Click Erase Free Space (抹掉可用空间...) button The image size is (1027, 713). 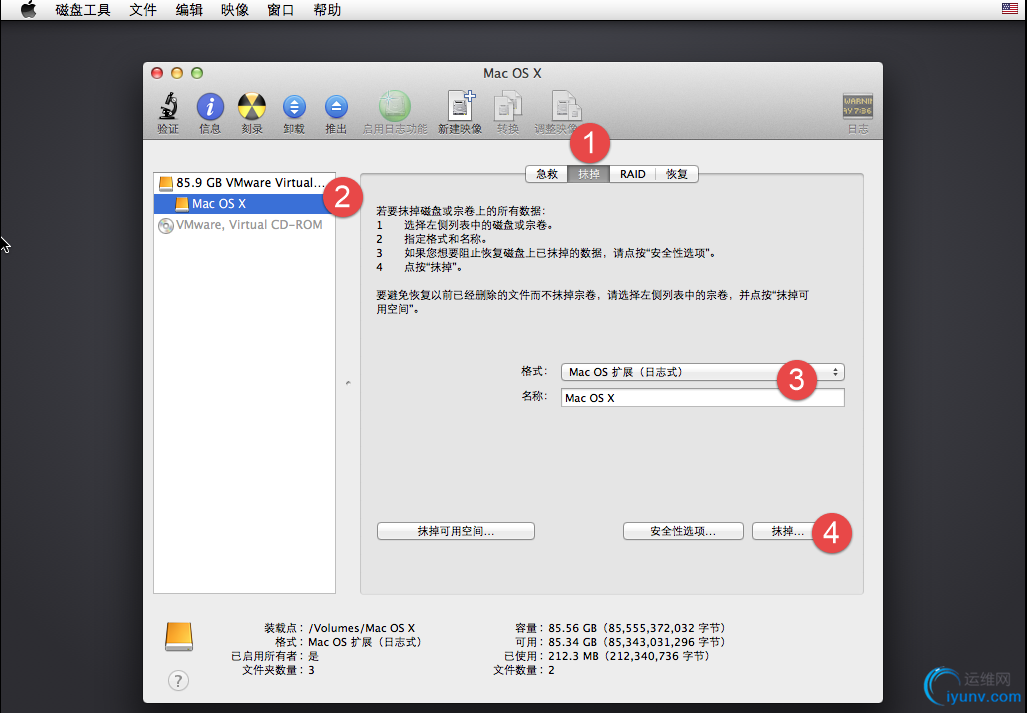coord(456,531)
